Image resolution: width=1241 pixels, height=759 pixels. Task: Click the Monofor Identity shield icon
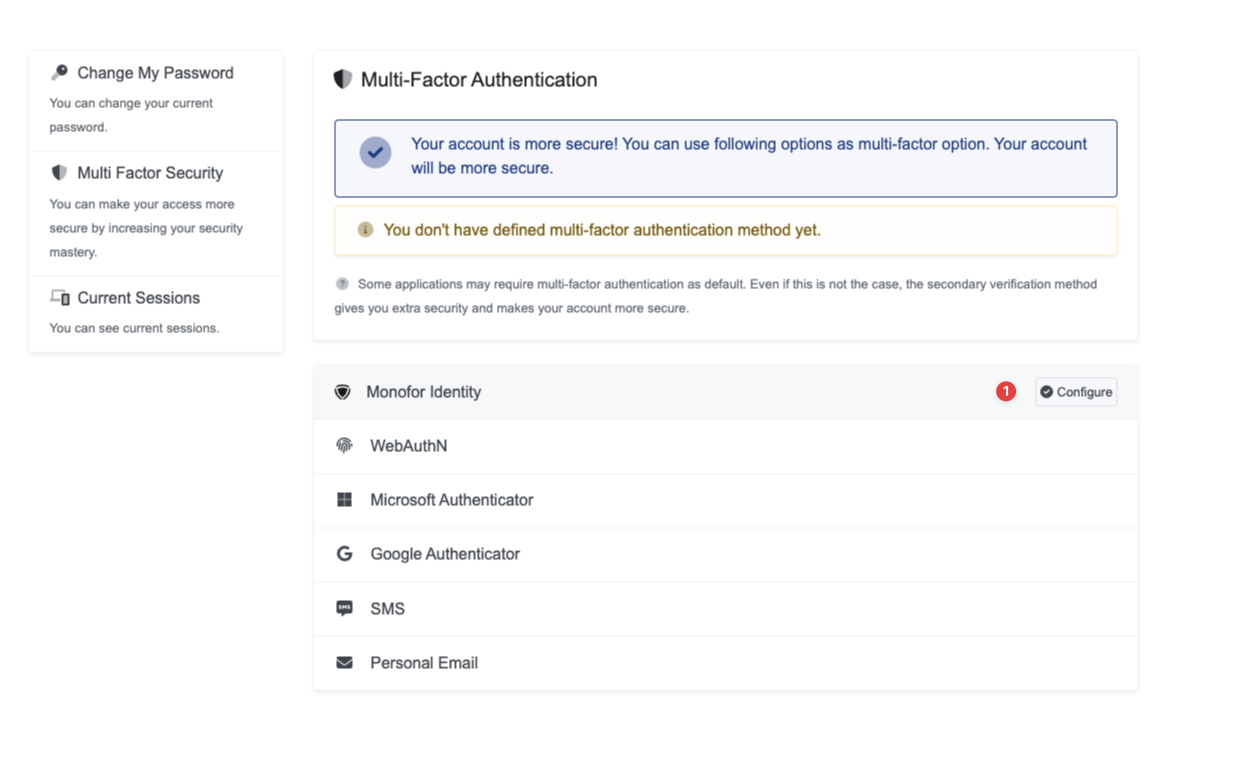343,392
